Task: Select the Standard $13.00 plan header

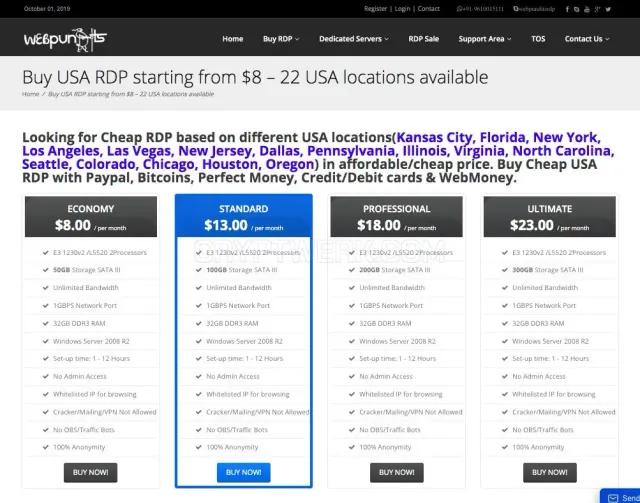Action: point(244,216)
